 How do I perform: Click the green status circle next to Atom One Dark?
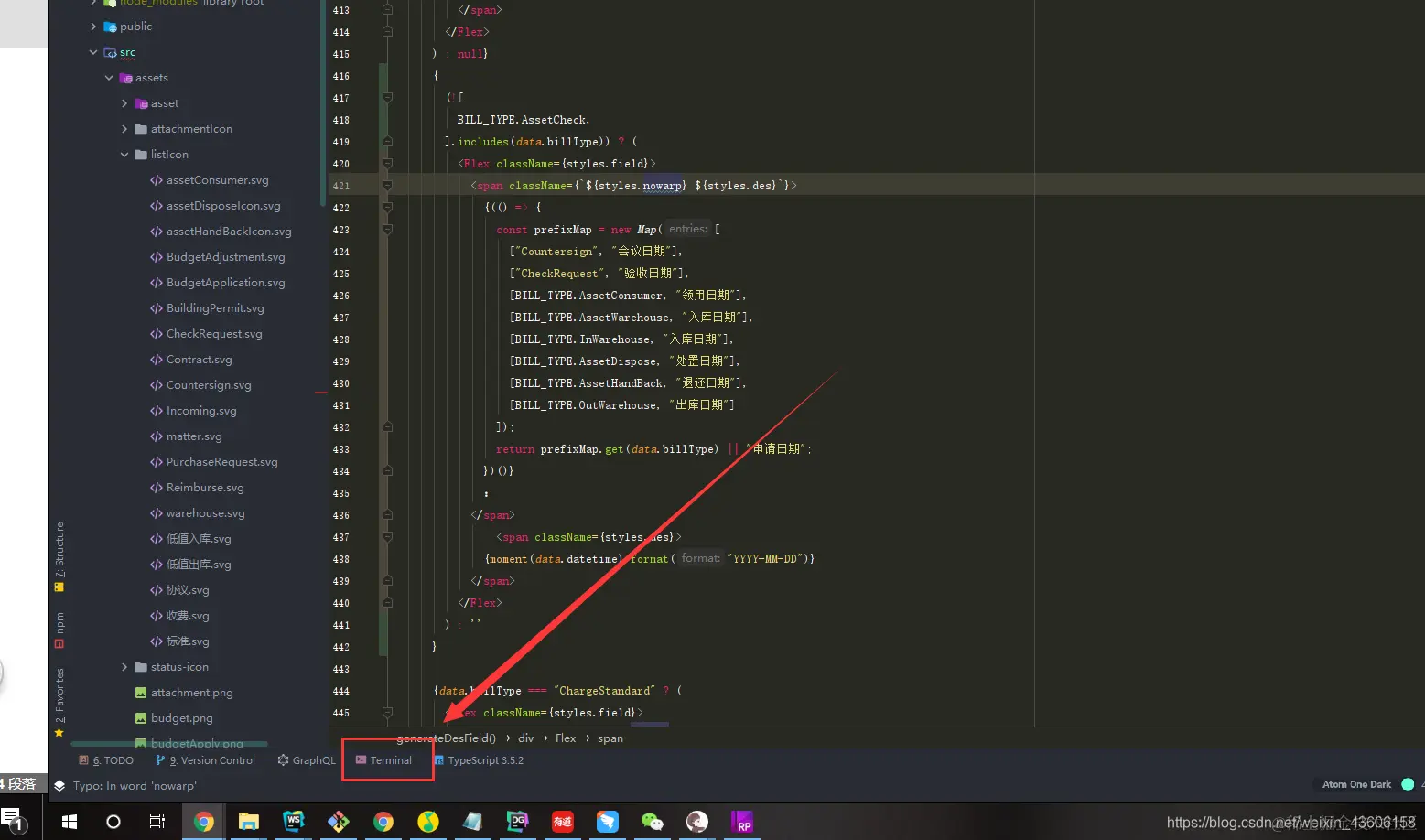tap(1408, 784)
